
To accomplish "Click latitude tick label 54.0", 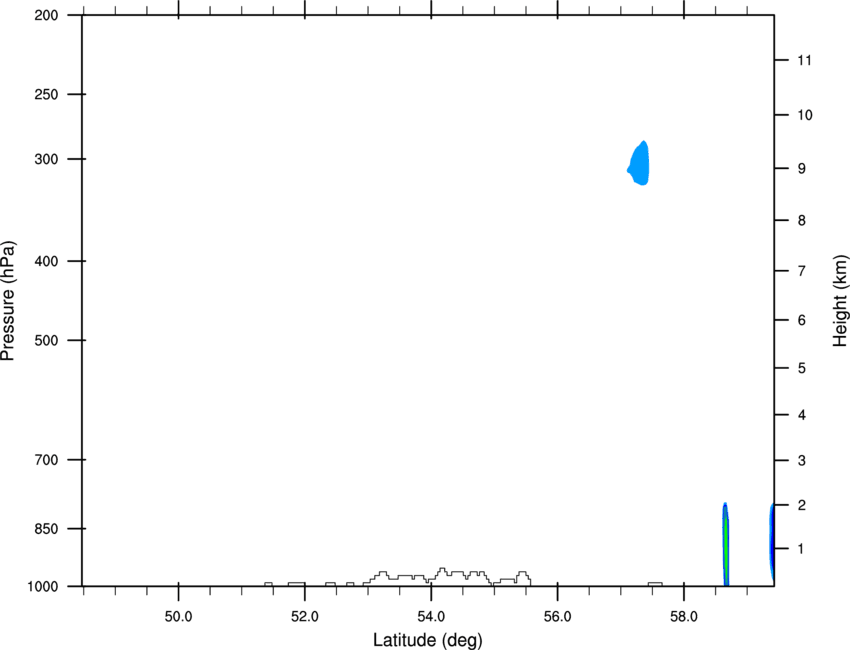I will [x=431, y=617].
